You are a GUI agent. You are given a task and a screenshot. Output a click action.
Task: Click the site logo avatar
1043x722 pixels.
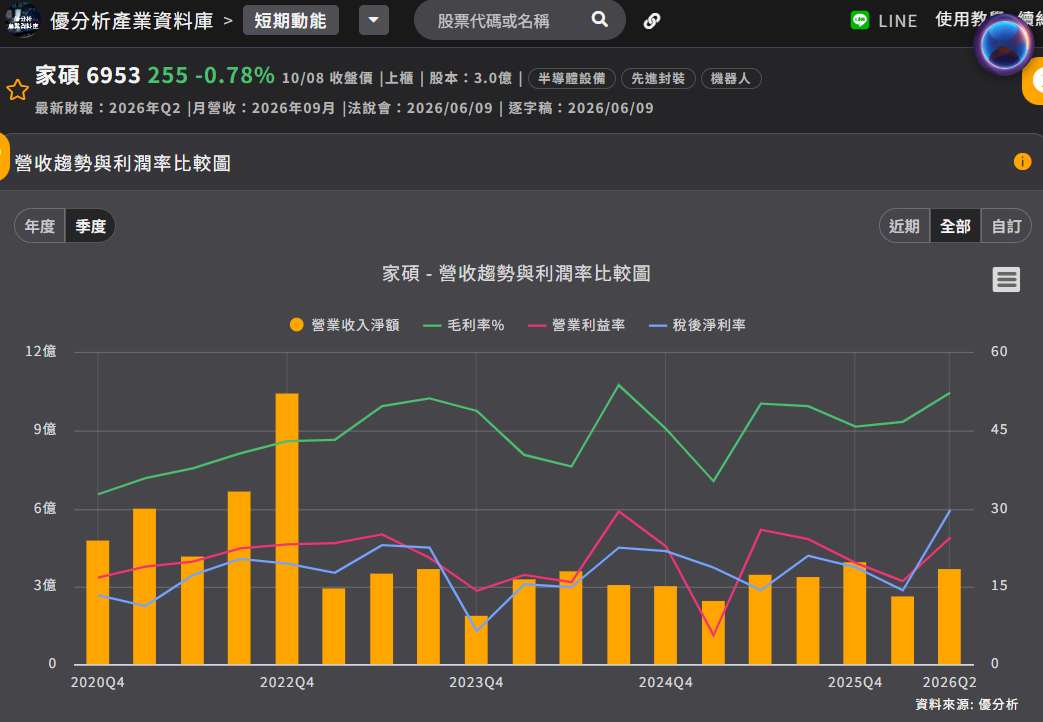coord(22,20)
